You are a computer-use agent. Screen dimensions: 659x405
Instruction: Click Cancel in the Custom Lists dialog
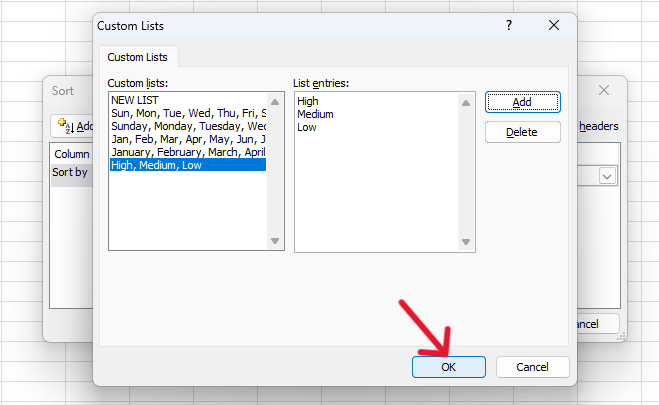tap(532, 367)
